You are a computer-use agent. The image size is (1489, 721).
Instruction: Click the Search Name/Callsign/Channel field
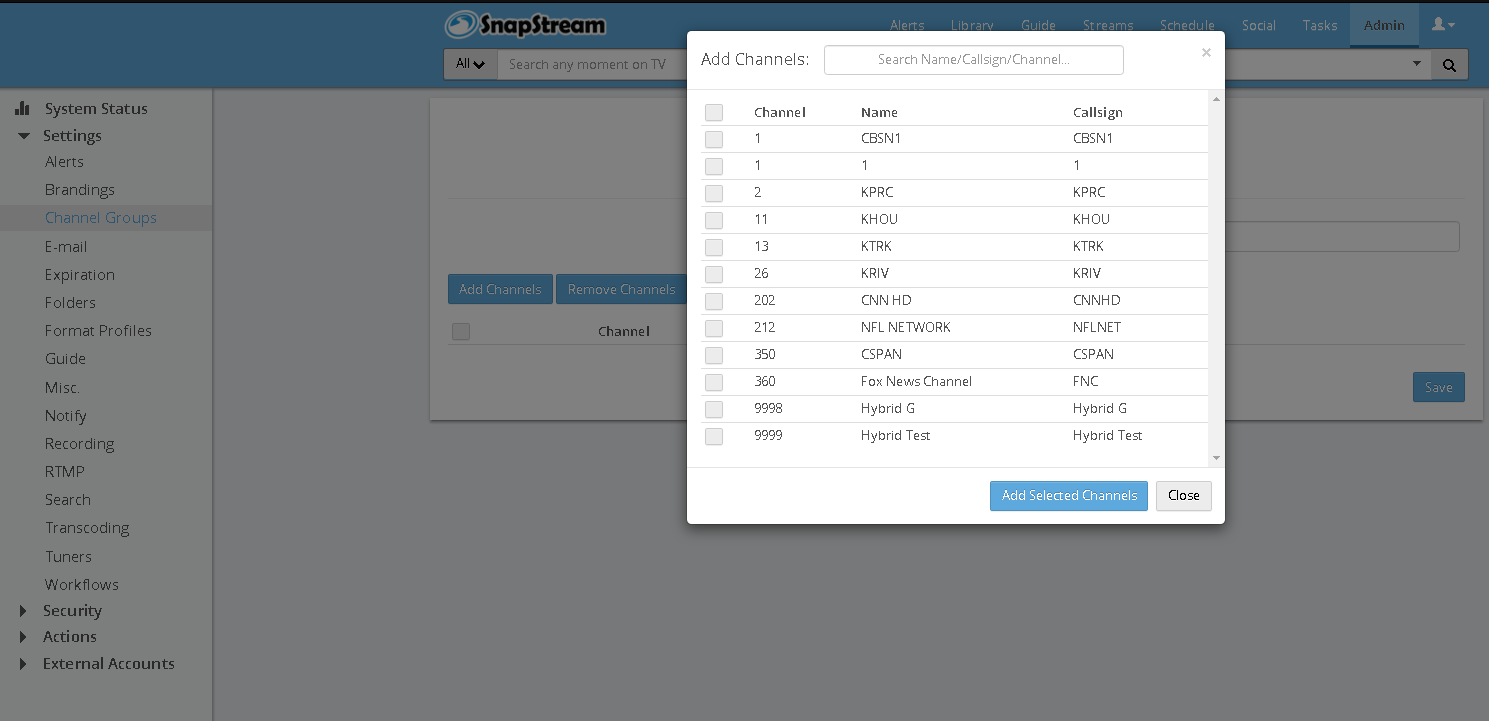click(x=974, y=60)
